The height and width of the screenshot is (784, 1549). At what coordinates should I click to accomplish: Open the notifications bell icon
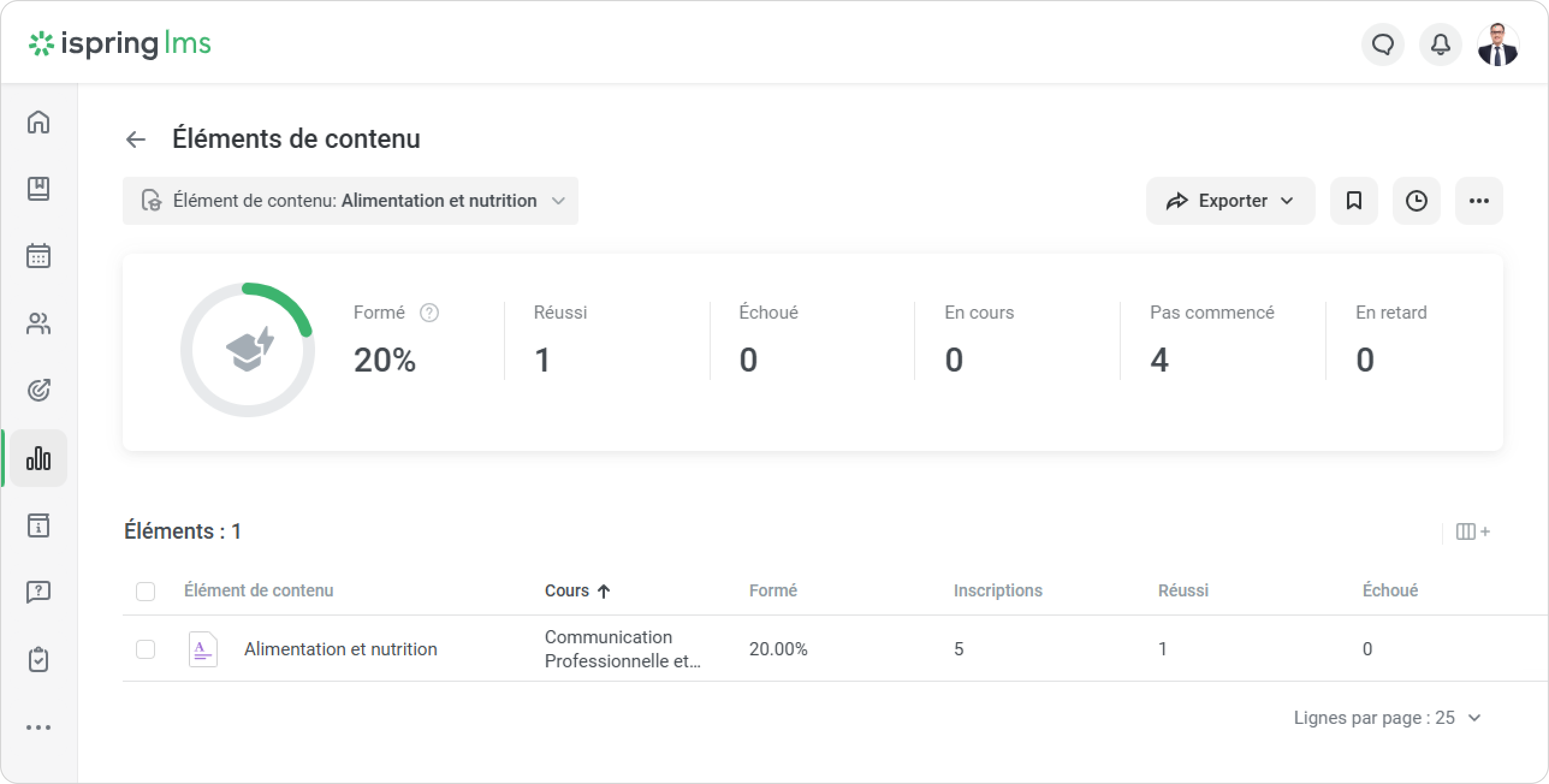[x=1440, y=44]
